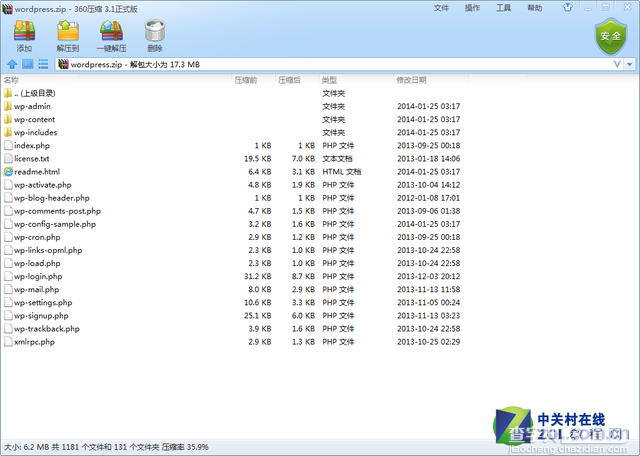The width and height of the screenshot is (640, 456).
Task: Click the app icon in title bar
Action: tap(7, 9)
